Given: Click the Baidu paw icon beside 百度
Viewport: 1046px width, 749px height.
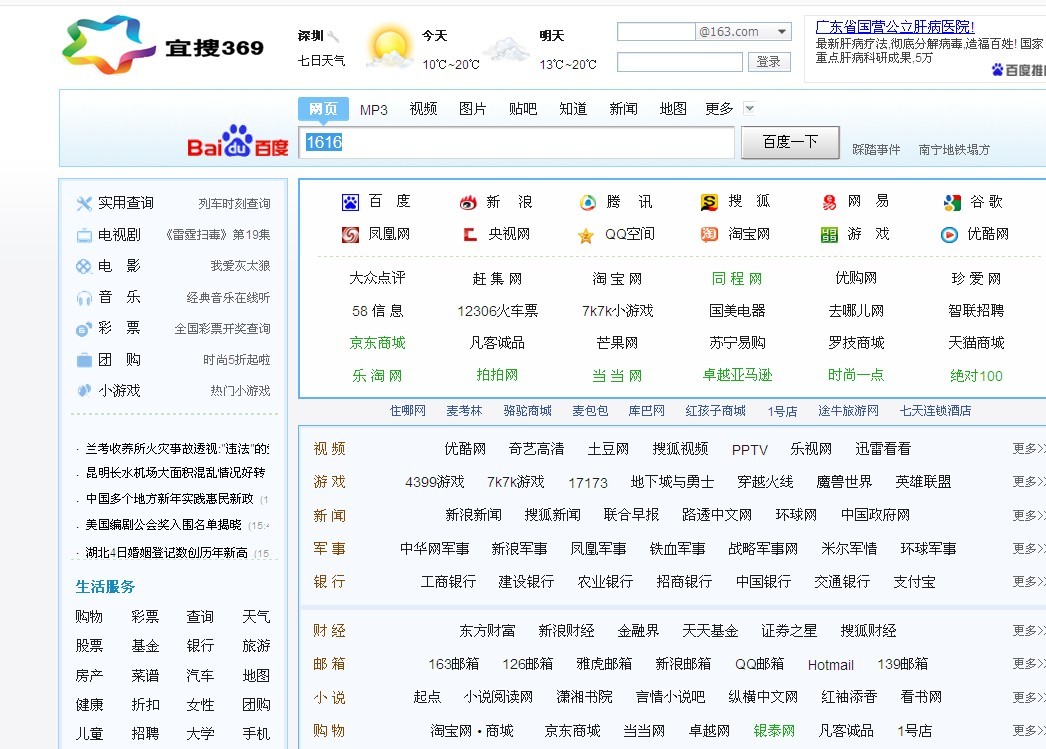Looking at the screenshot, I should (x=350, y=202).
